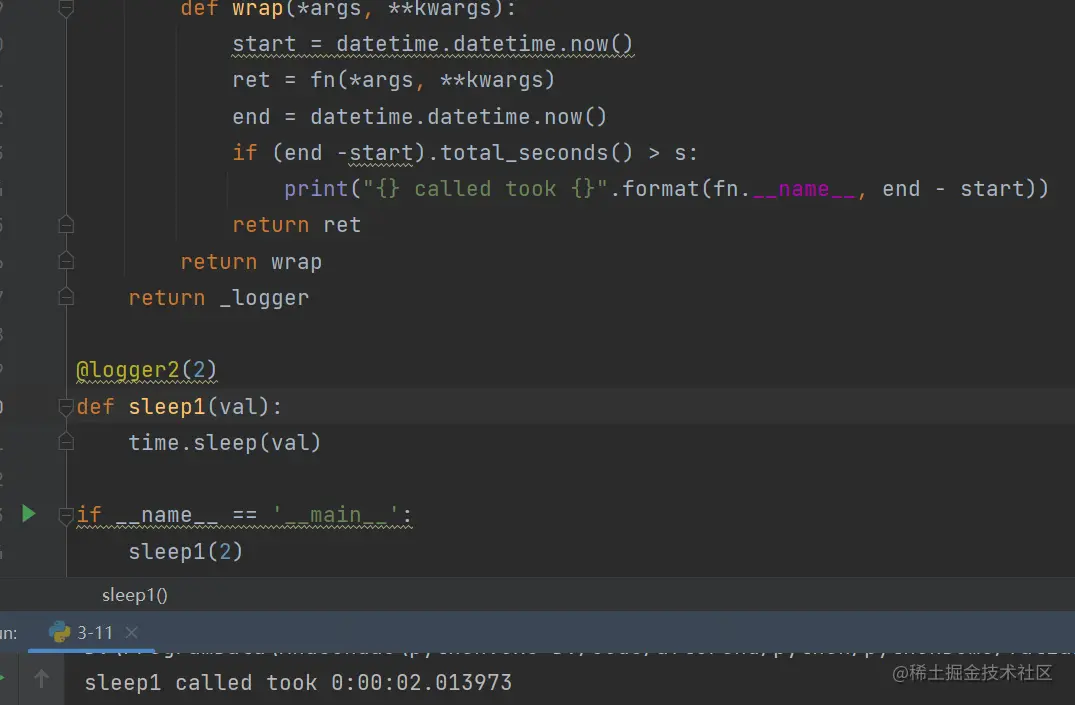Click the @logger2(2) decorator text
The height and width of the screenshot is (705, 1075).
(146, 370)
